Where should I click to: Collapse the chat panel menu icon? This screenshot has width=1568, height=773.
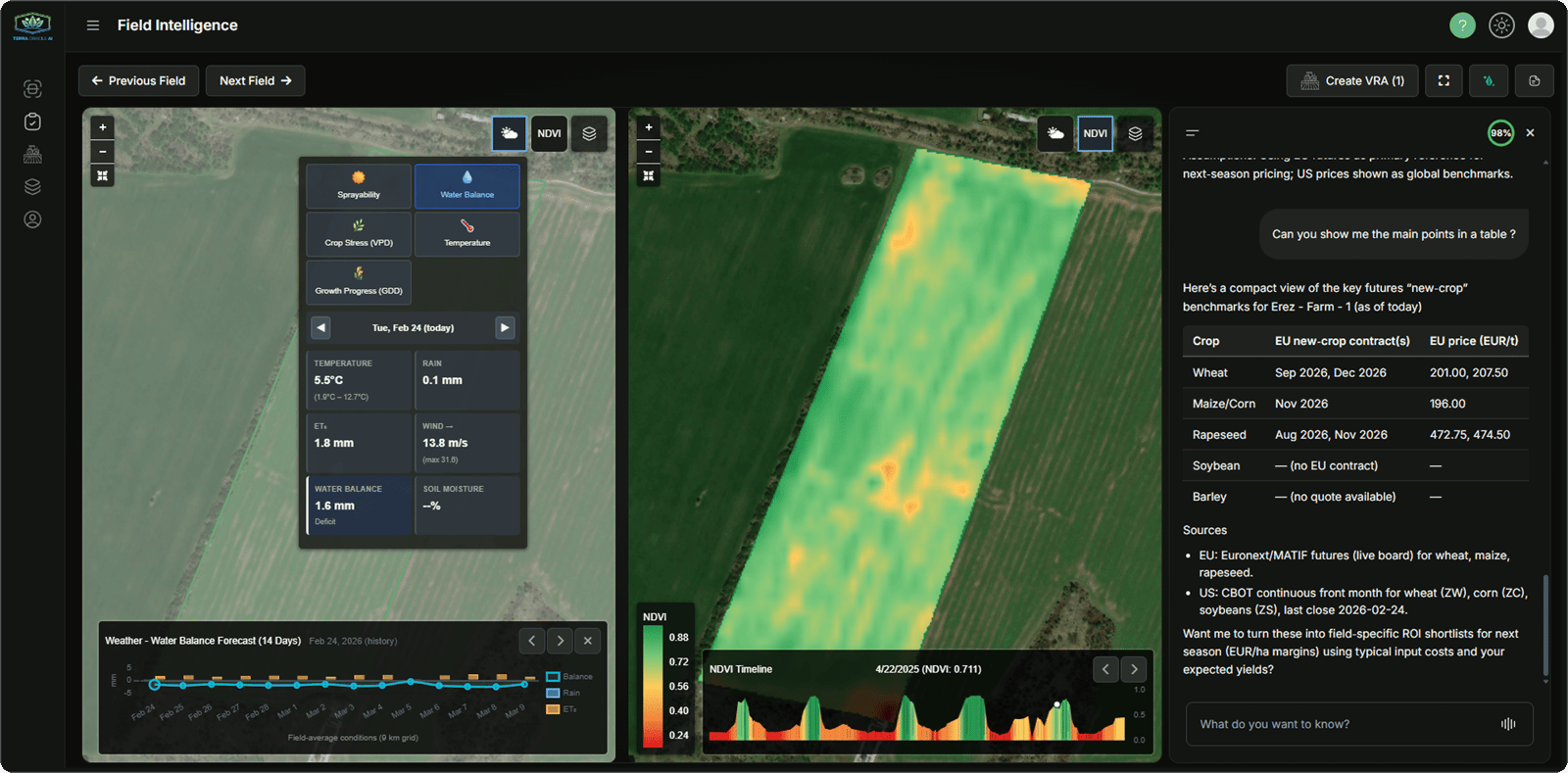point(1193,133)
